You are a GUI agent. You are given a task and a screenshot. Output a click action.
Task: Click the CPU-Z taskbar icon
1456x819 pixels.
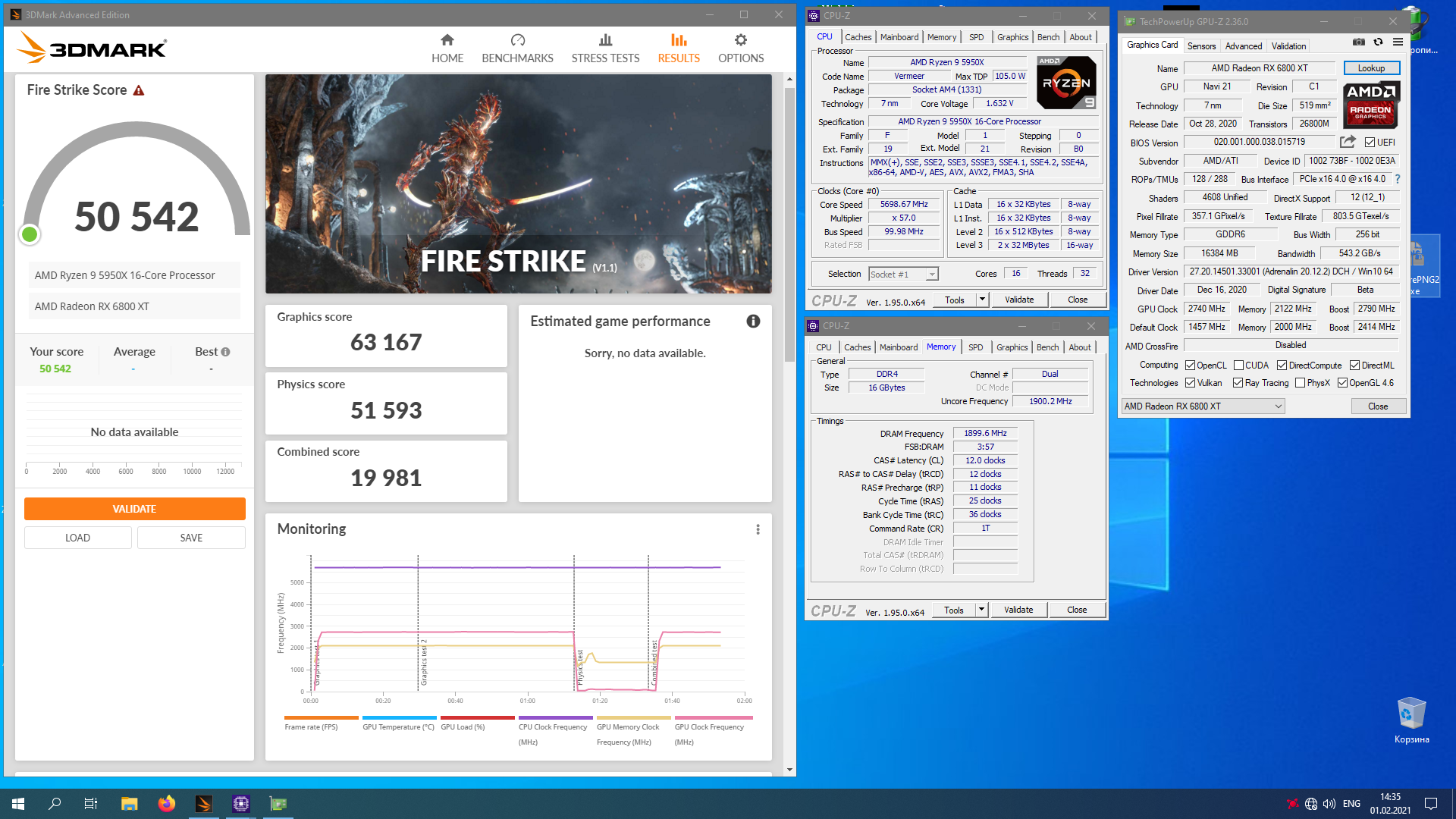241,804
